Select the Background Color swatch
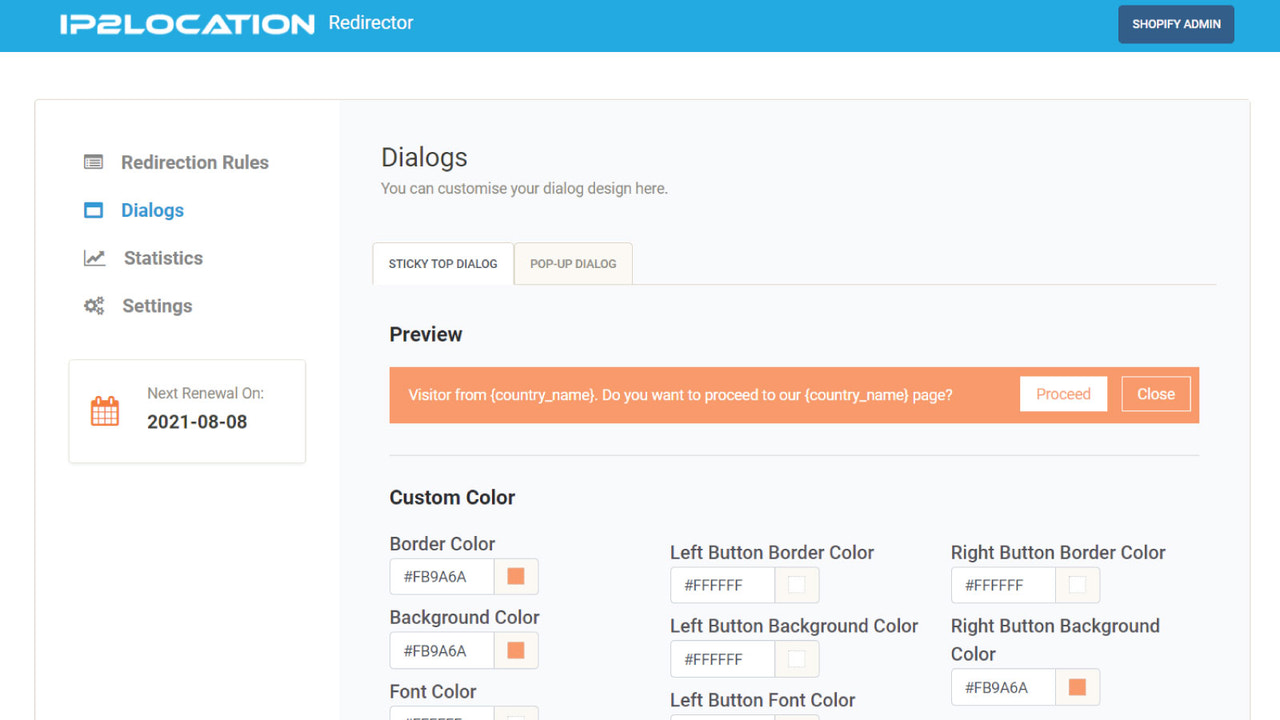The height and width of the screenshot is (720, 1280). pos(516,650)
